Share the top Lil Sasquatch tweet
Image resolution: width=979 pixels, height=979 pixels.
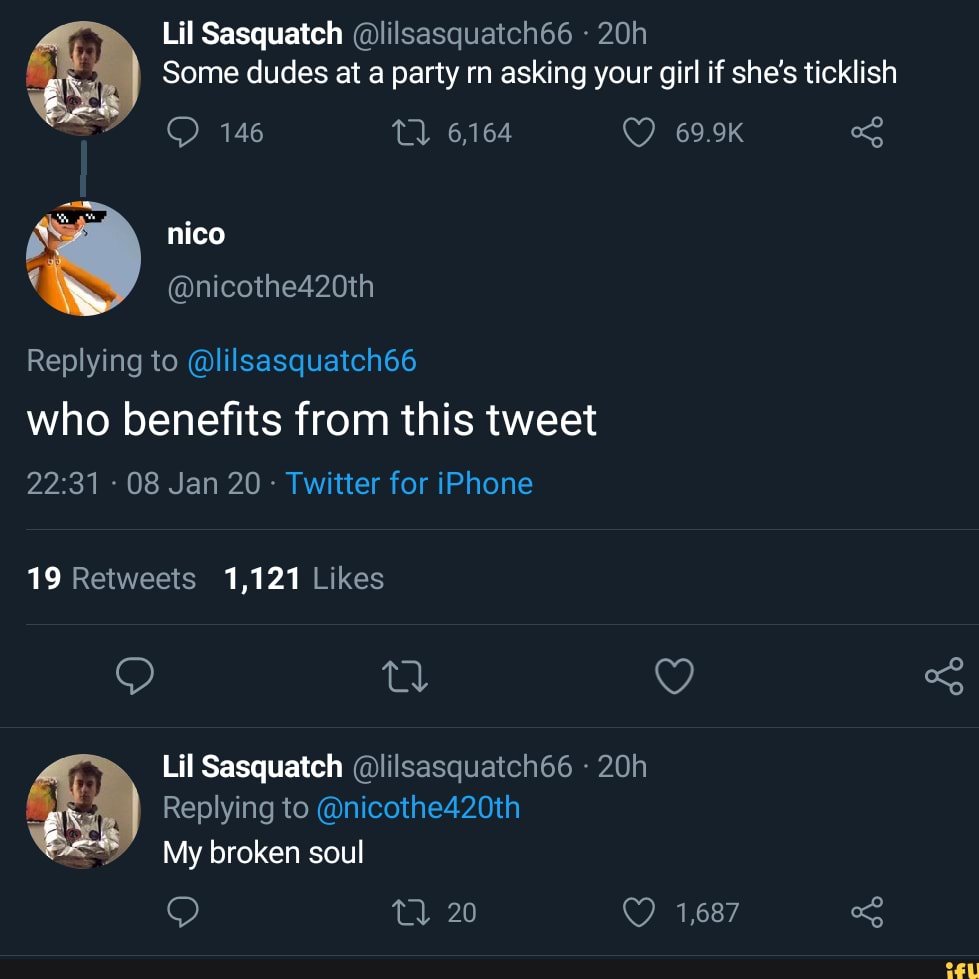pos(866,133)
